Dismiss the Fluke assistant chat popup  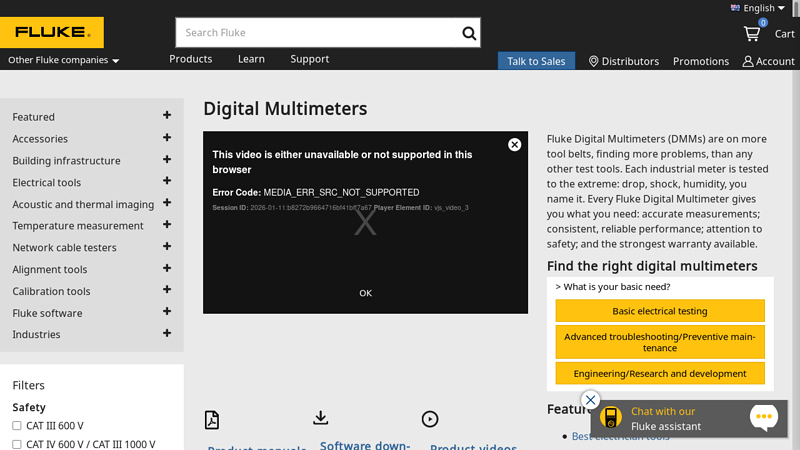click(x=590, y=400)
